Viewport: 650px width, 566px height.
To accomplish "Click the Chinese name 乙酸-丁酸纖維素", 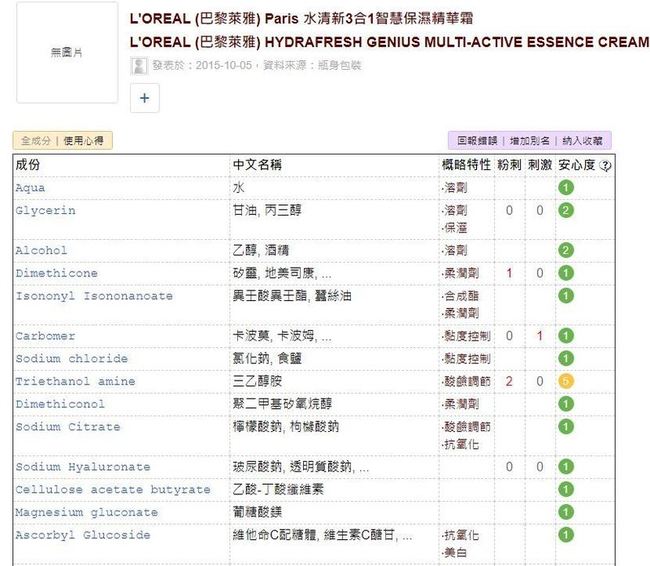I will pyautogui.click(x=278, y=490).
